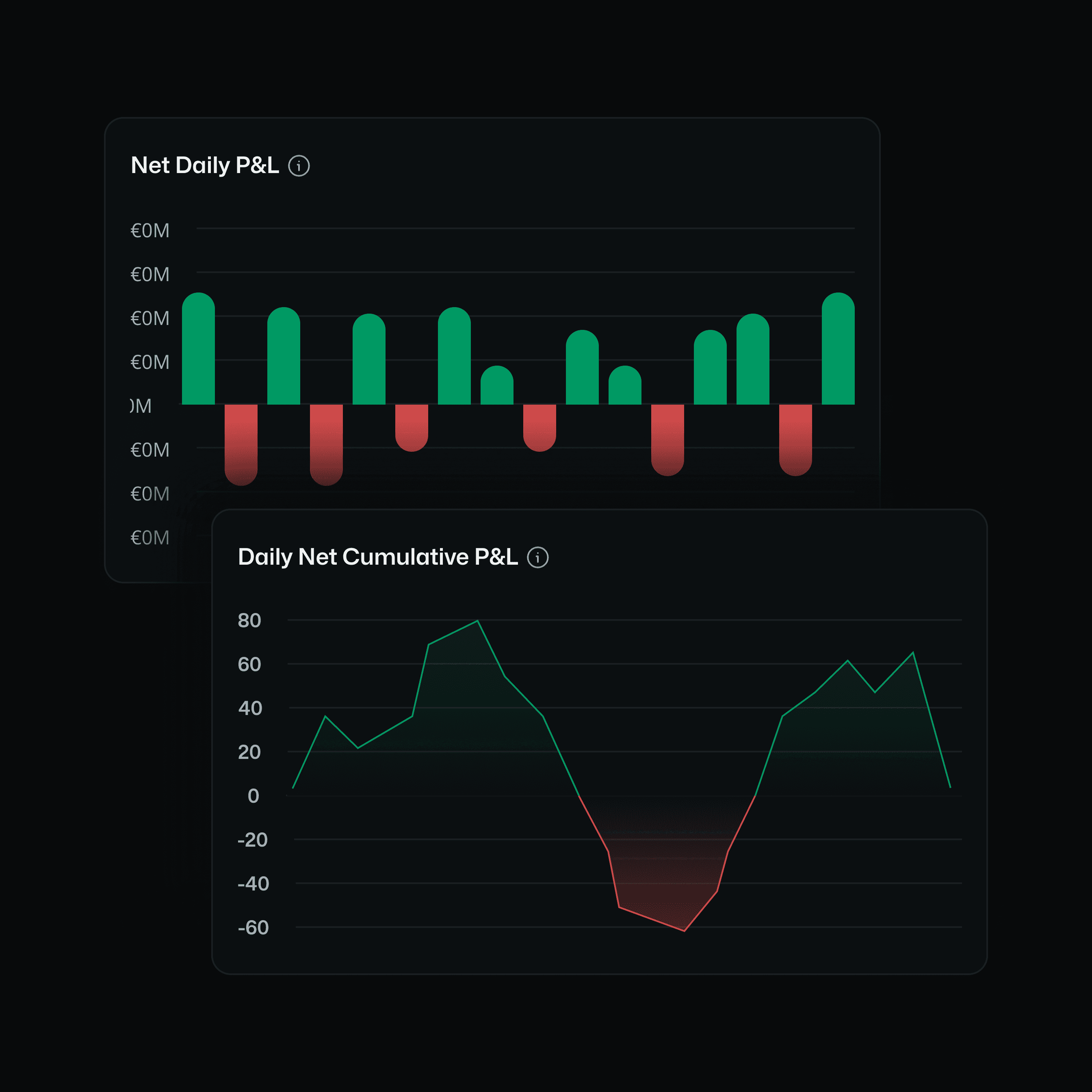Click the Net Daily P&L title
This screenshot has height=1092, width=1092.
pyautogui.click(x=205, y=166)
